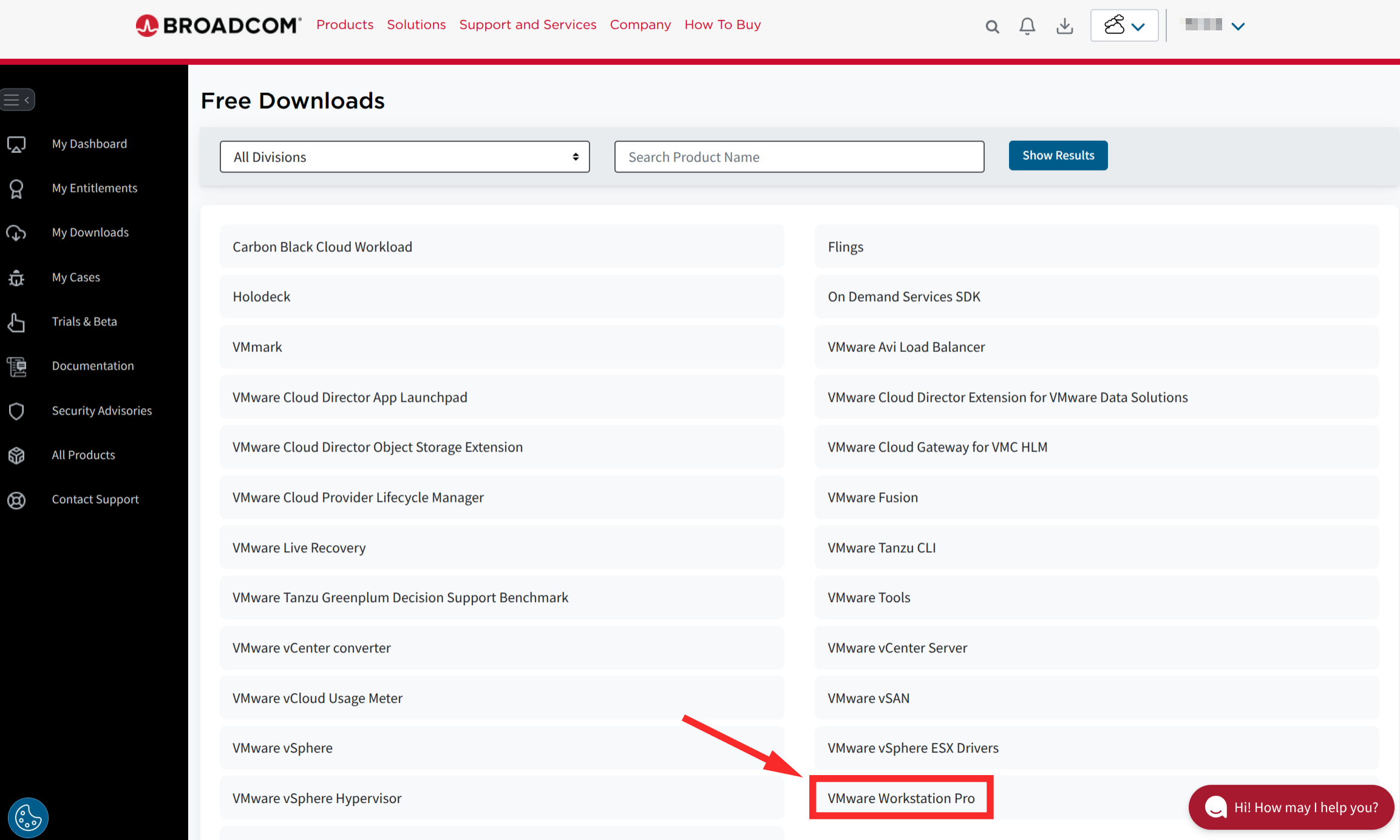Open the cookie settings icon

[x=28, y=818]
